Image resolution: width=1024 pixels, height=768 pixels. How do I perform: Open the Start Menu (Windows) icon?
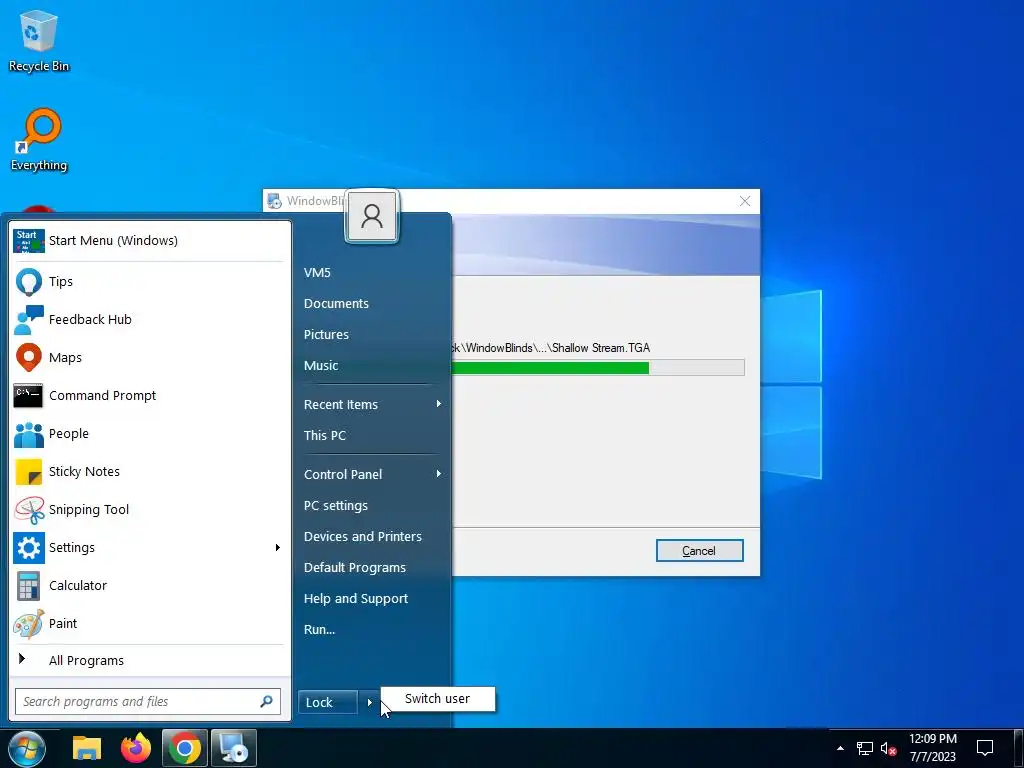(x=29, y=240)
